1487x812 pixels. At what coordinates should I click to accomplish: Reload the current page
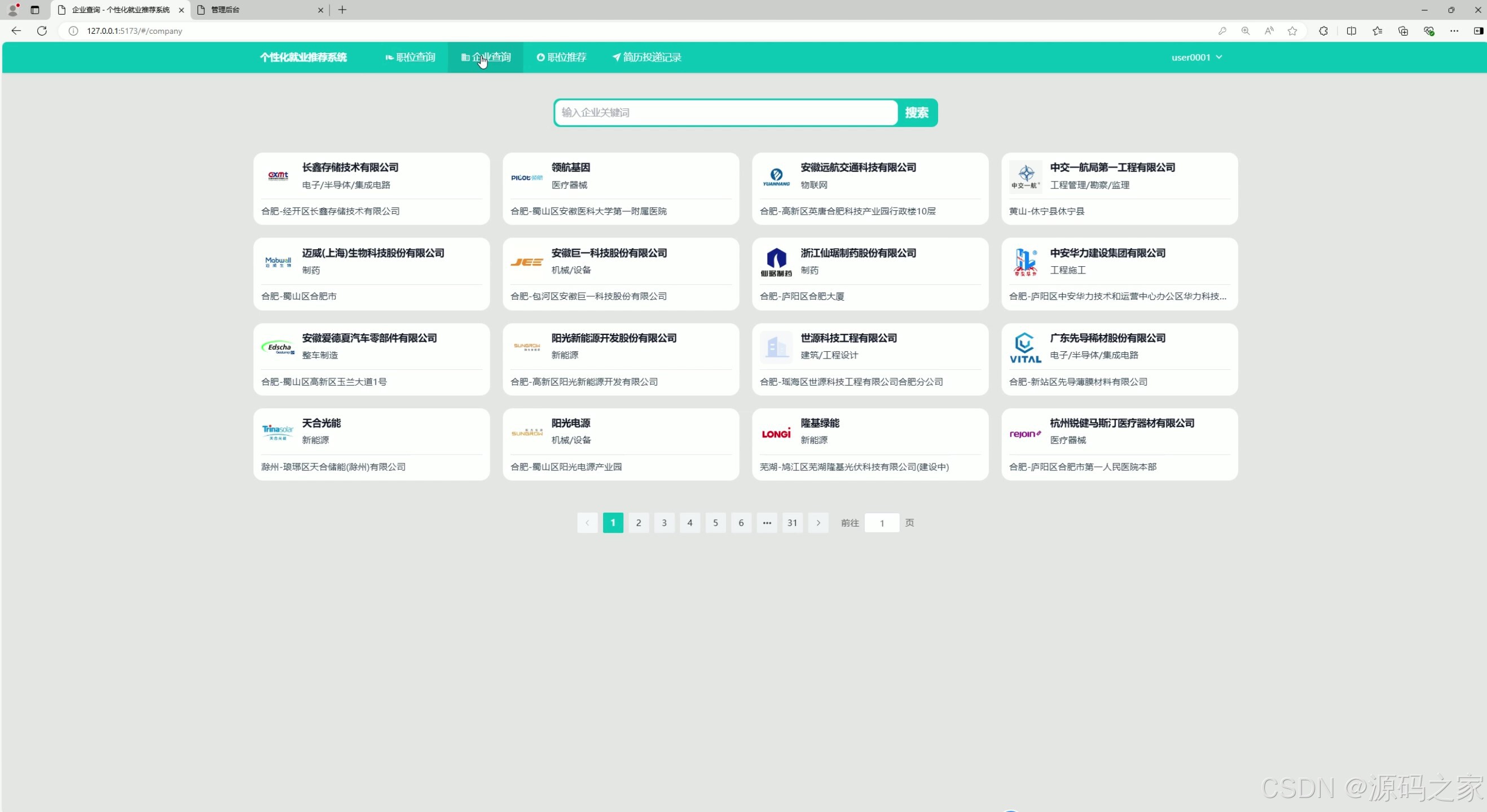42,30
